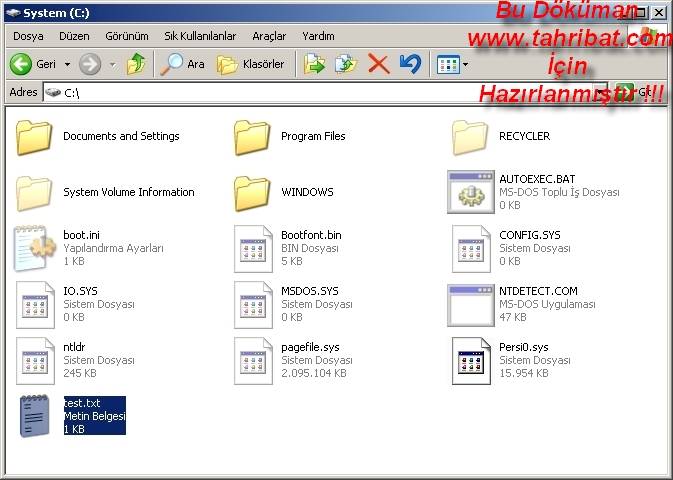The width and height of the screenshot is (673, 480).
Task: Toggle the Klasörler folders pane
Action: pos(251,64)
